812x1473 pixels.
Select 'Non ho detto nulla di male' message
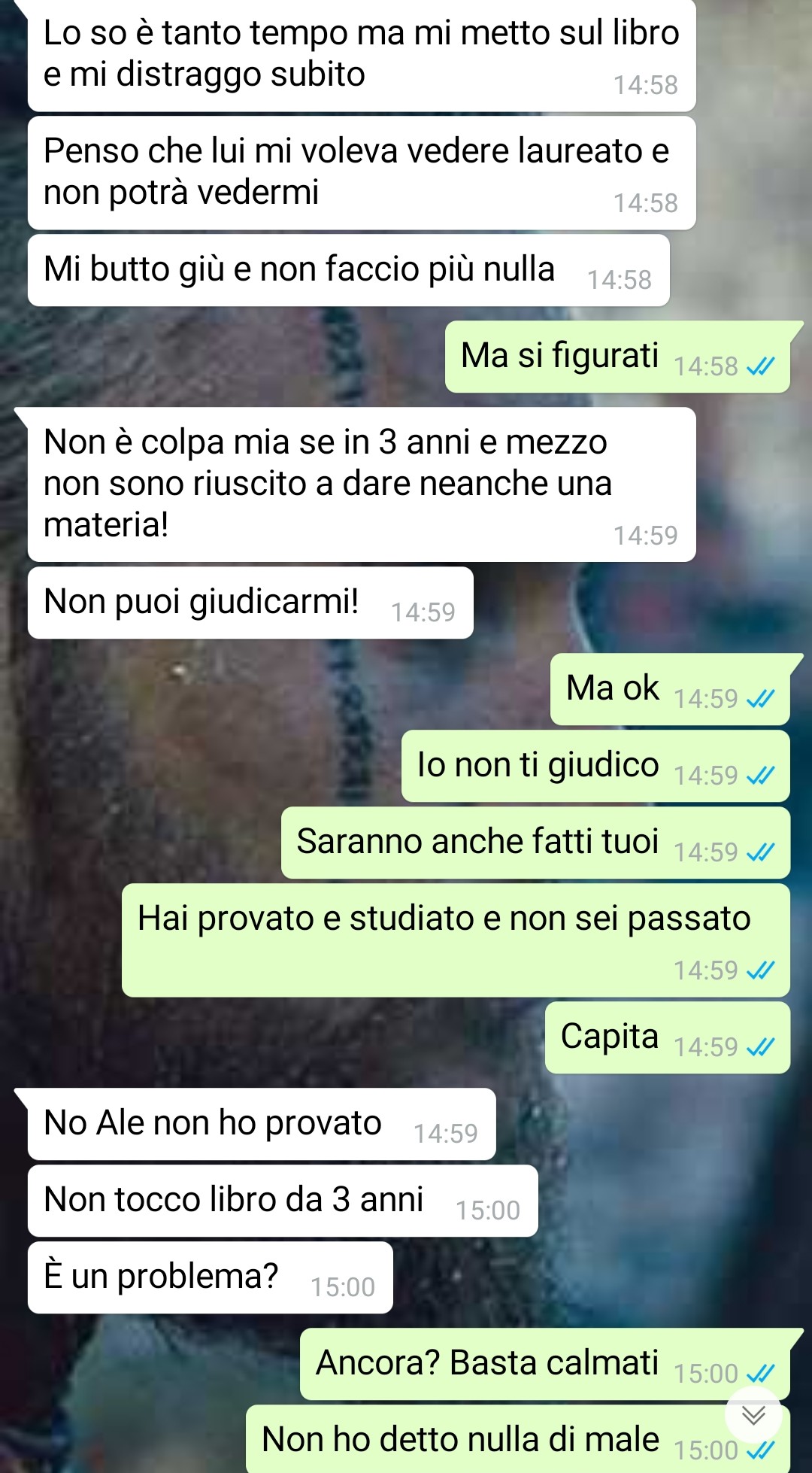pos(518,1438)
